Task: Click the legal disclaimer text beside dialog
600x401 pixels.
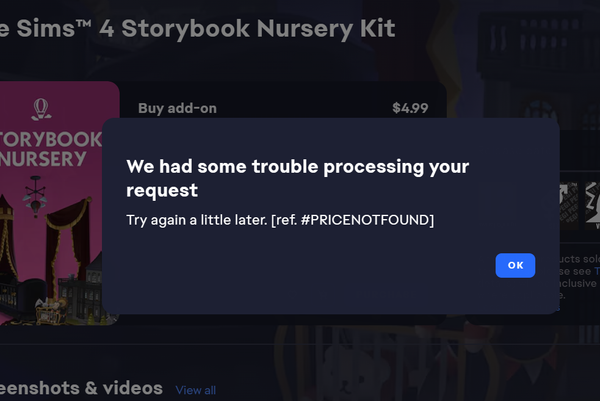Action: click(580, 270)
